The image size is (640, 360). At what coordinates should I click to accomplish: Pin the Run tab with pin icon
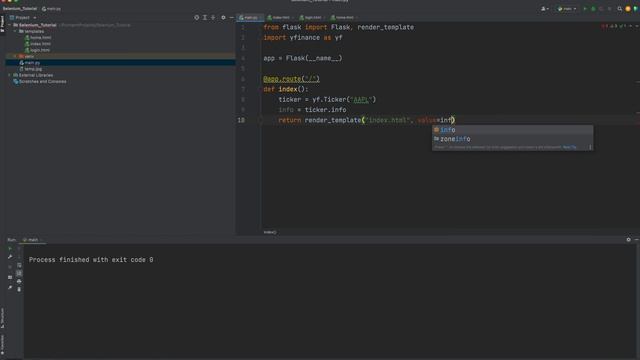click(10, 288)
